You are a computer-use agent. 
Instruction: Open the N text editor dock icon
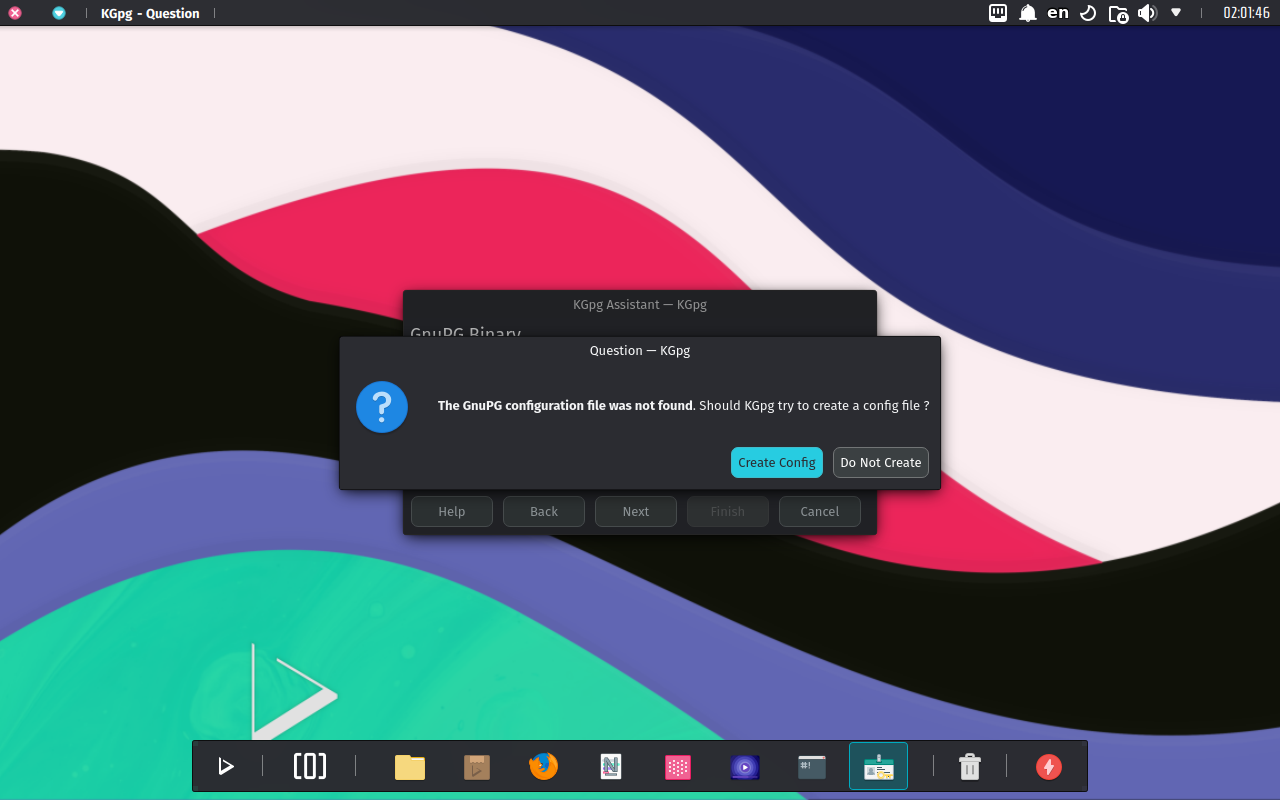point(610,767)
